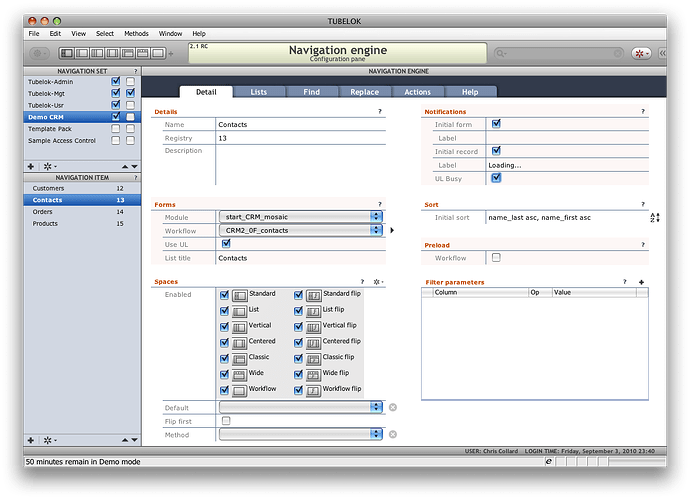Click the Name field containing Contacts
The height and width of the screenshot is (498, 690).
pos(301,124)
